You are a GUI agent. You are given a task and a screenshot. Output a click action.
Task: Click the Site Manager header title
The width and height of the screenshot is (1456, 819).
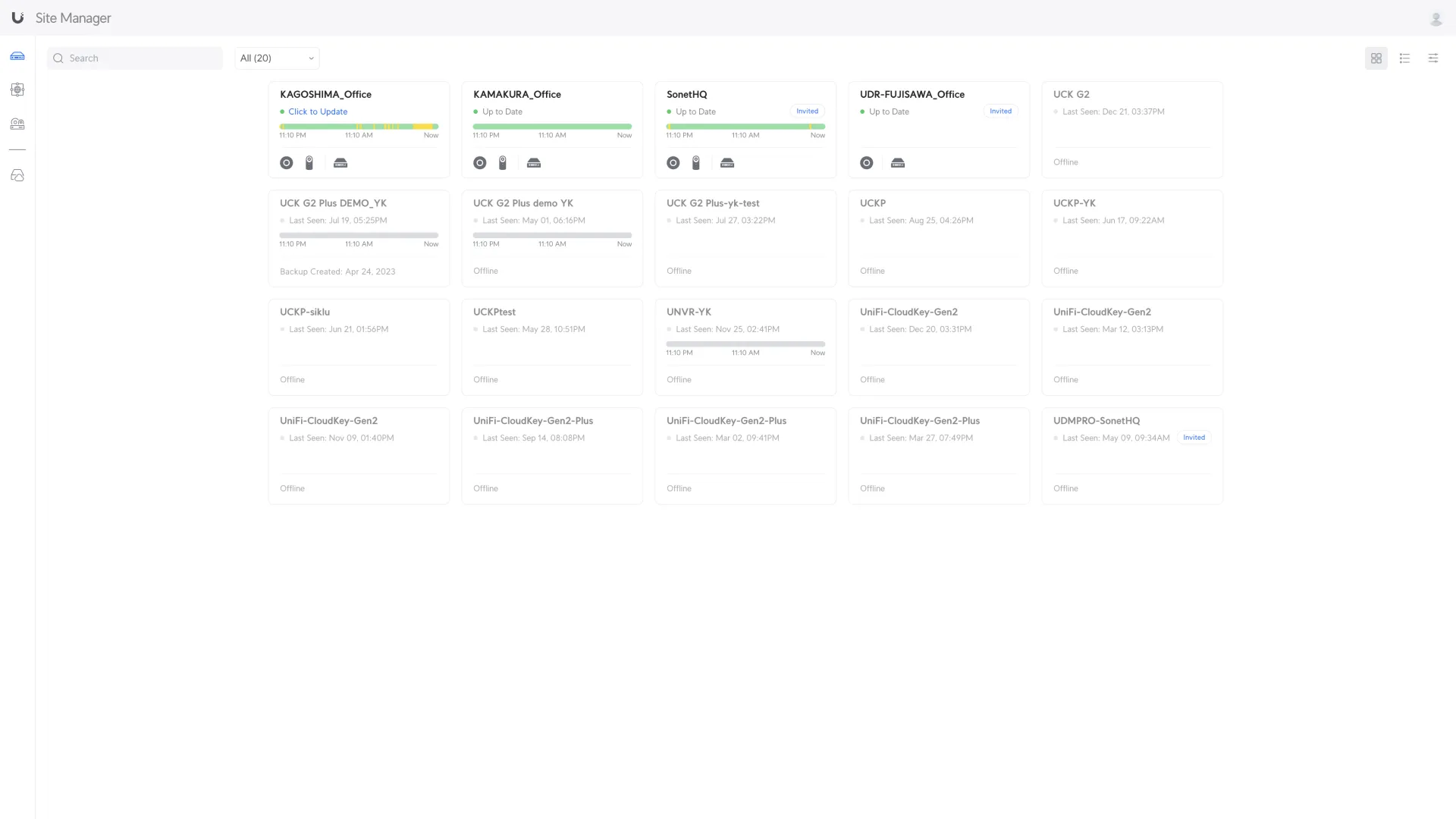click(73, 18)
